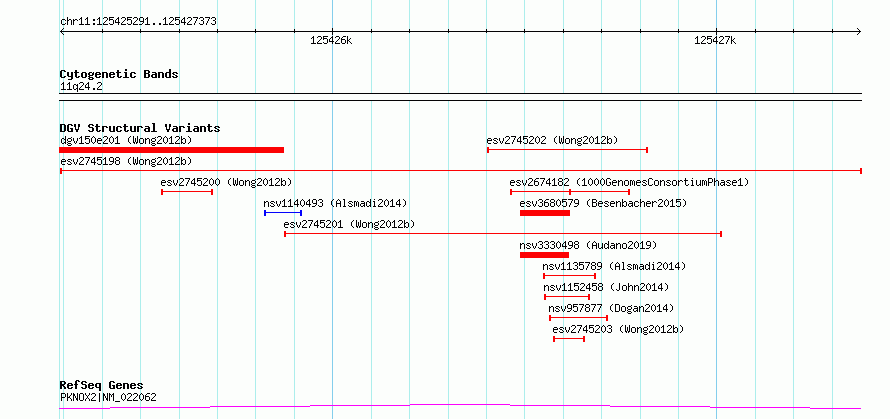Open esv2745198 (Wong2012b) variant label
This screenshot has width=890, height=419.
pyautogui.click(x=126, y=161)
